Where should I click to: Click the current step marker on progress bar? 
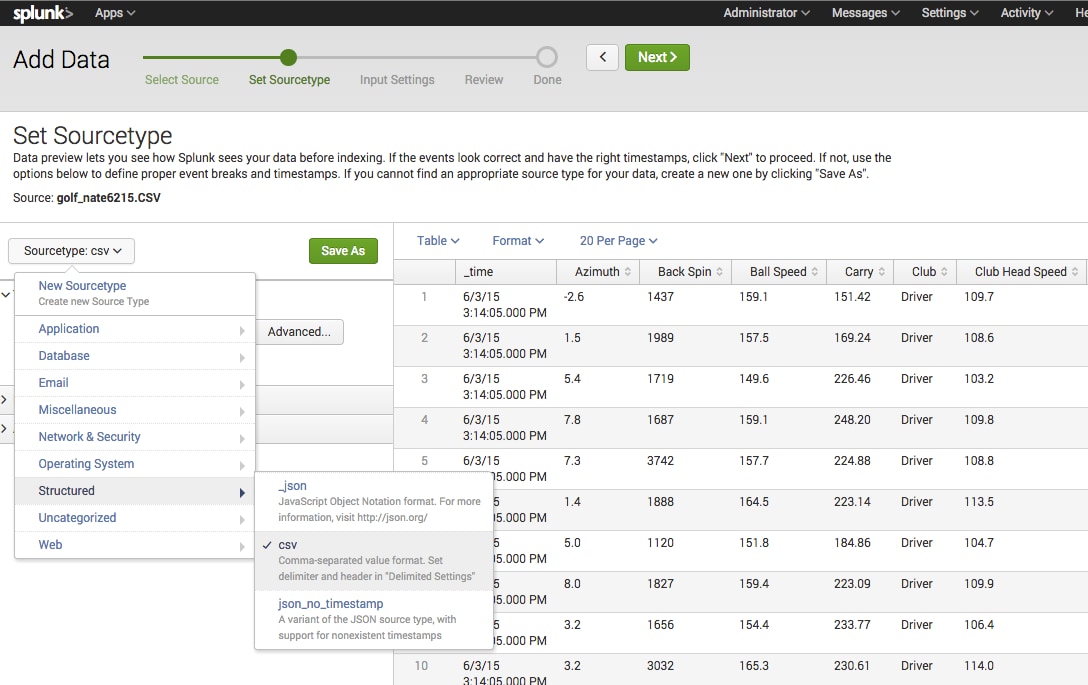tap(289, 58)
